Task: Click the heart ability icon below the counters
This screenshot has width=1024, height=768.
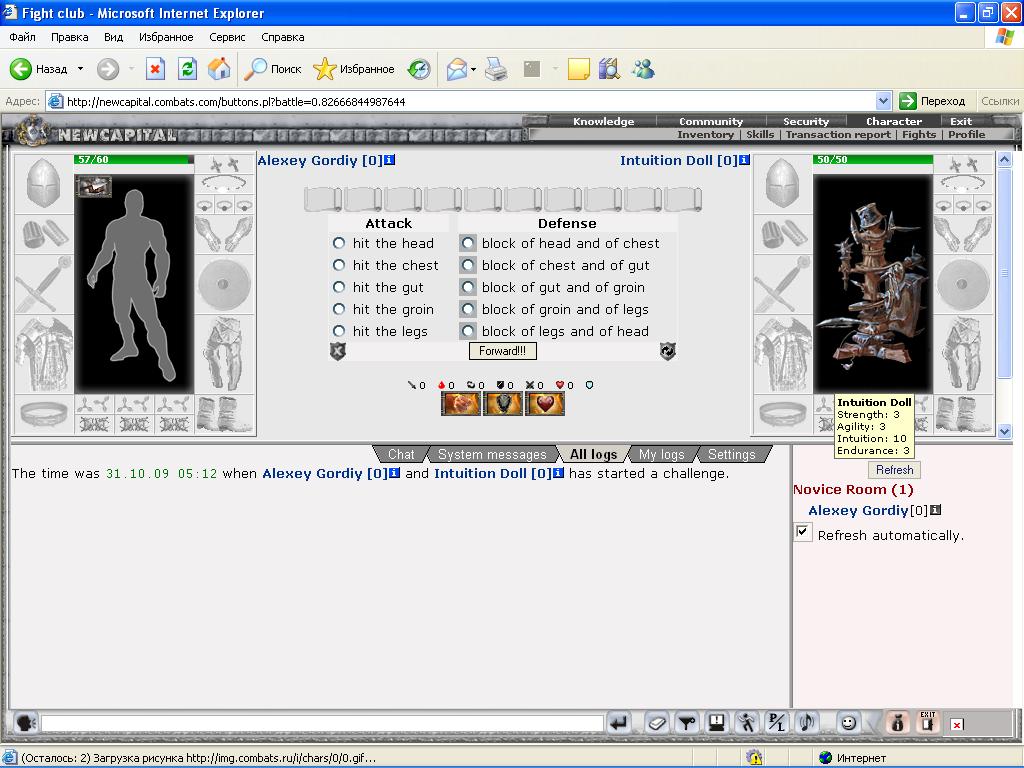Action: (x=545, y=404)
